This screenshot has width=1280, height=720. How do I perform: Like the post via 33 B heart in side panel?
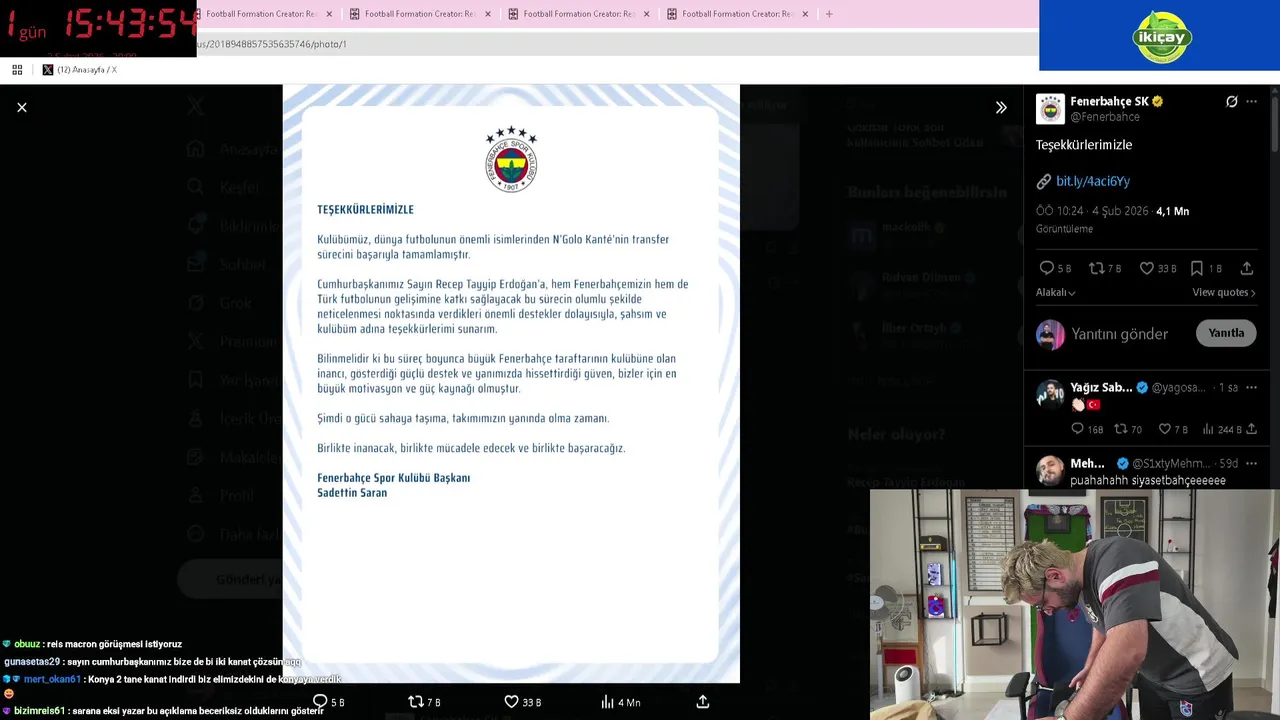click(1158, 268)
